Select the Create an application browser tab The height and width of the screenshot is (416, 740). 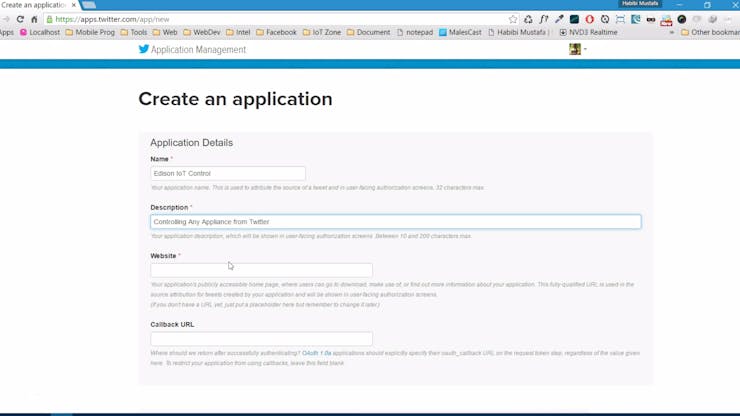34,5
